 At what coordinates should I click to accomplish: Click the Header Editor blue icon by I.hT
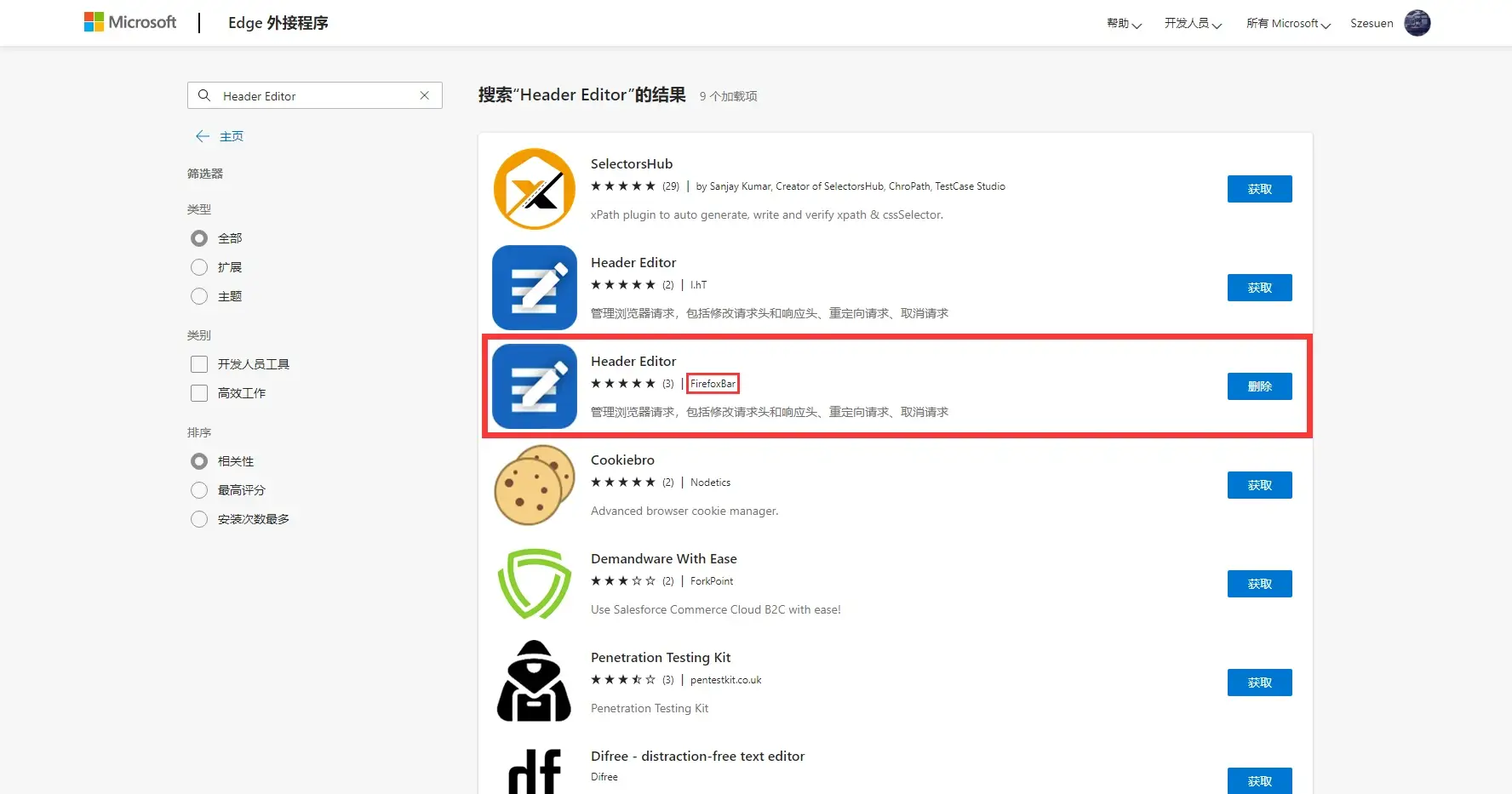pyautogui.click(x=534, y=288)
